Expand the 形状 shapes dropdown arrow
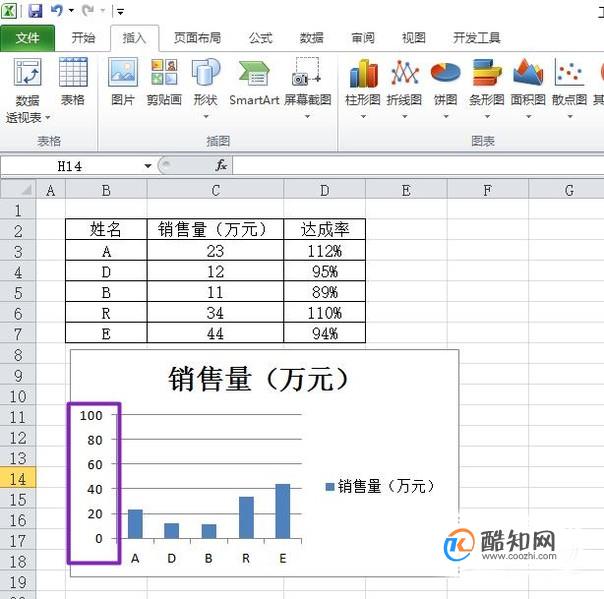The height and width of the screenshot is (599, 604). tap(206, 116)
